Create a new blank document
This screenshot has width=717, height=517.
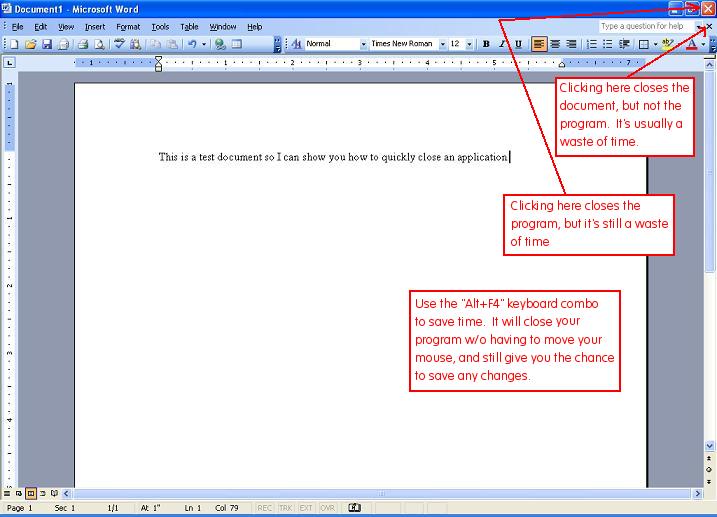pyautogui.click(x=15, y=44)
